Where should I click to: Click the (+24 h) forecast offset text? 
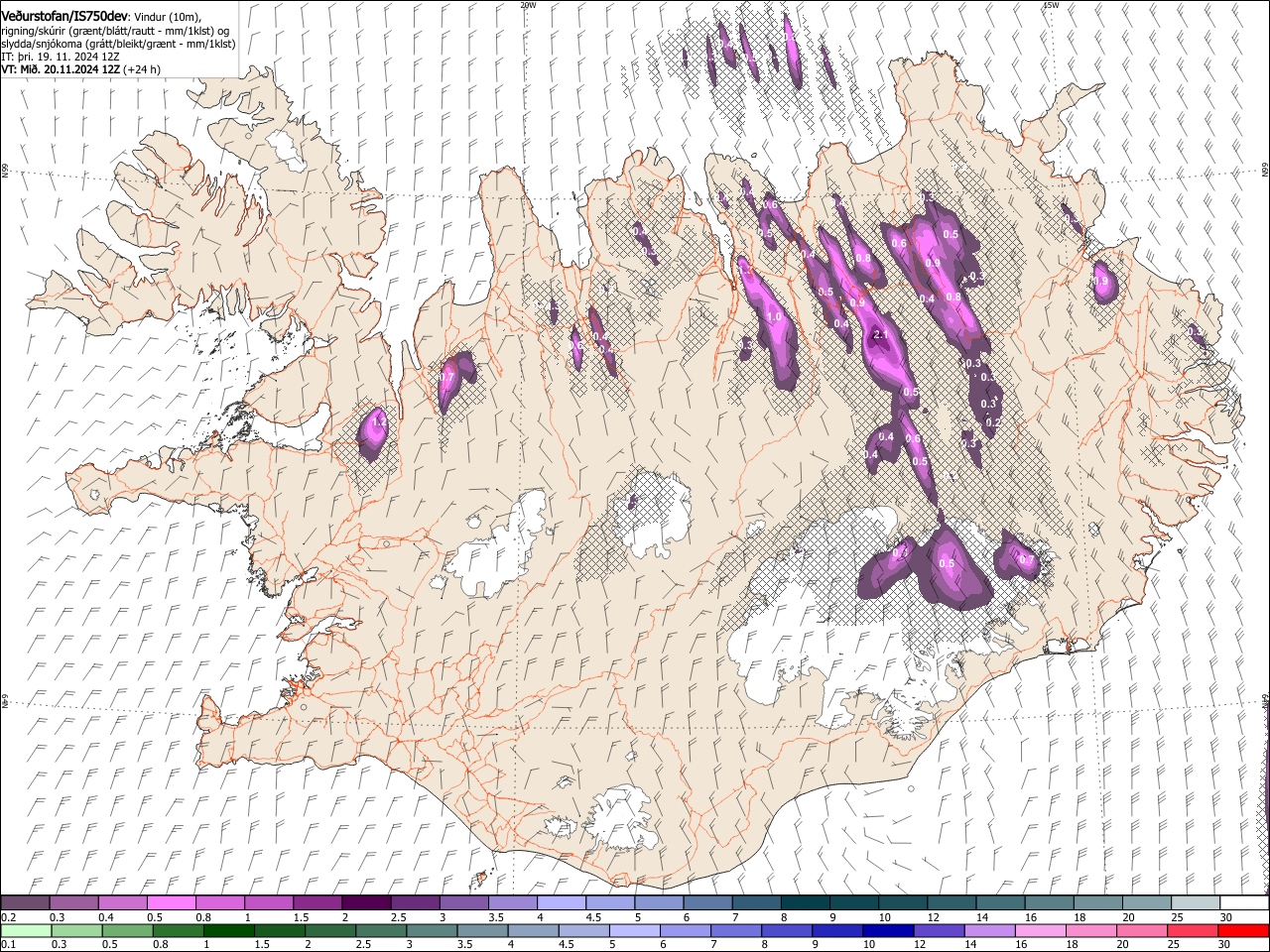point(142,69)
